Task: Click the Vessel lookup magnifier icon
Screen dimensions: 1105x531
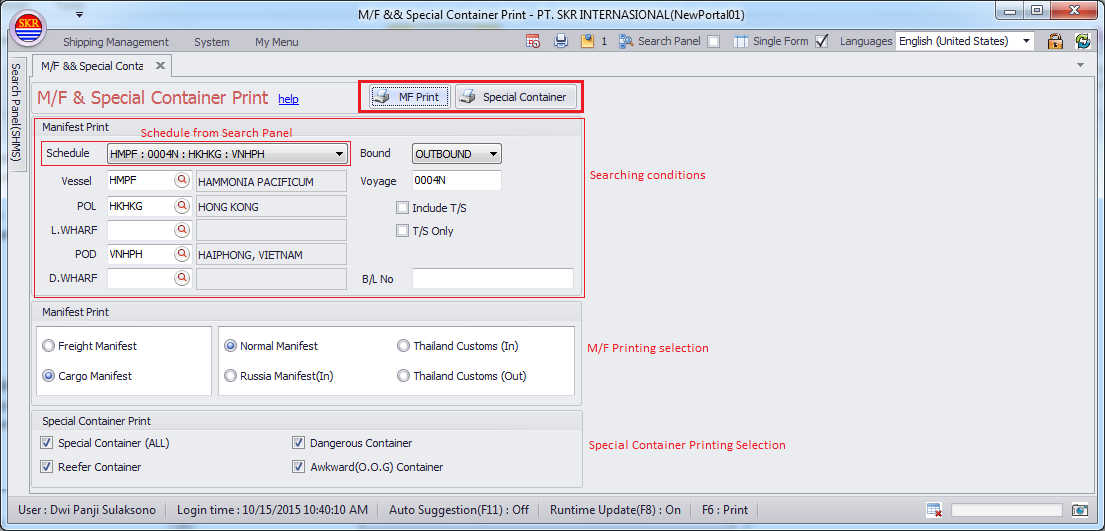Action: [182, 181]
